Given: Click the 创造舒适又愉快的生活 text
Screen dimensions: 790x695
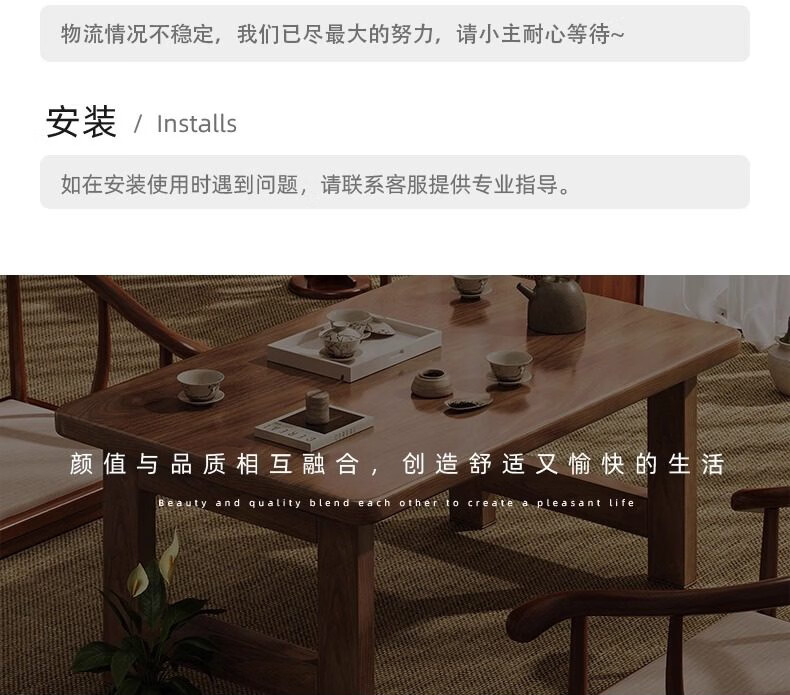Looking at the screenshot, I should click(563, 464).
